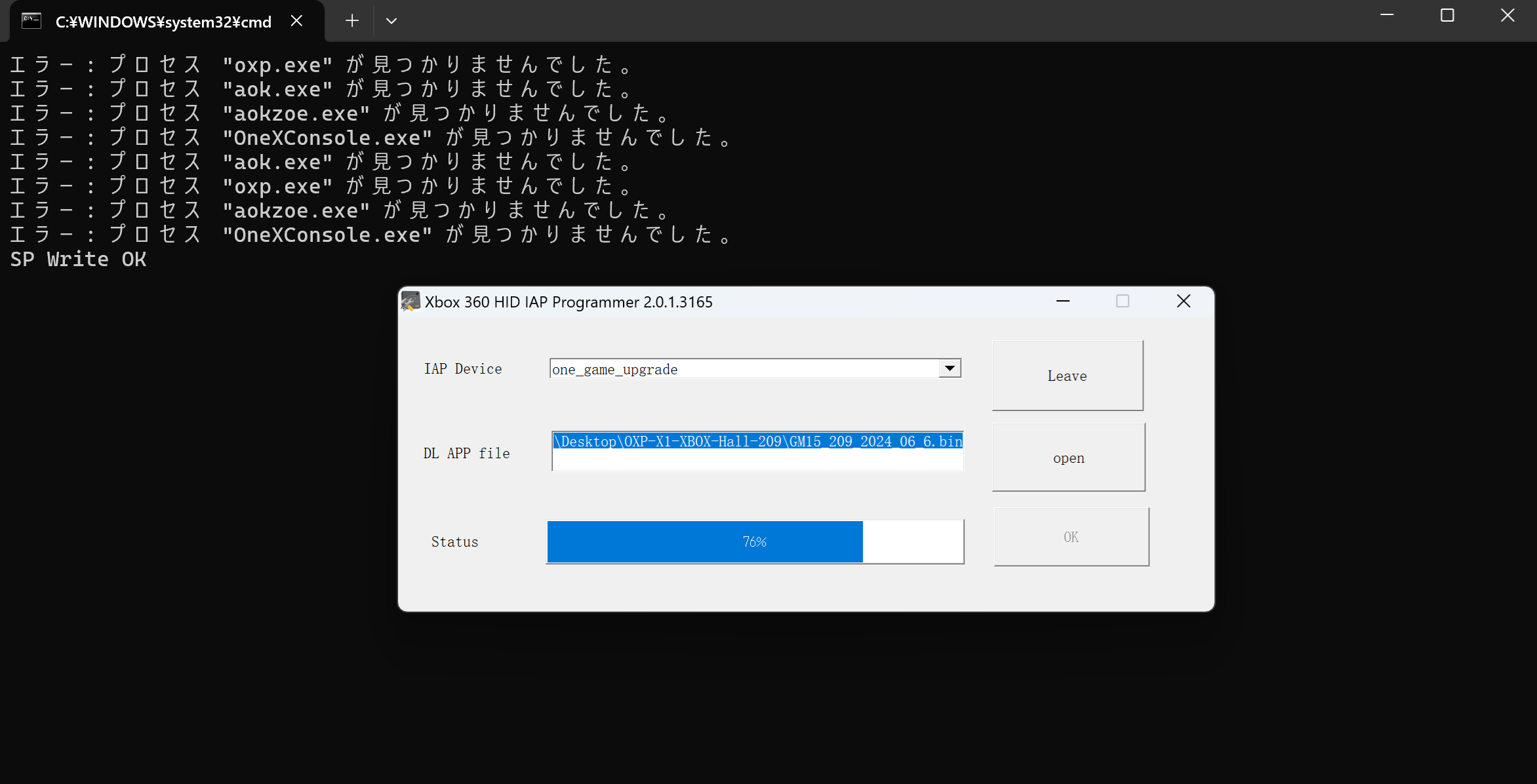Click the DL APP file path field
This screenshot has width=1537, height=784.
click(x=757, y=451)
